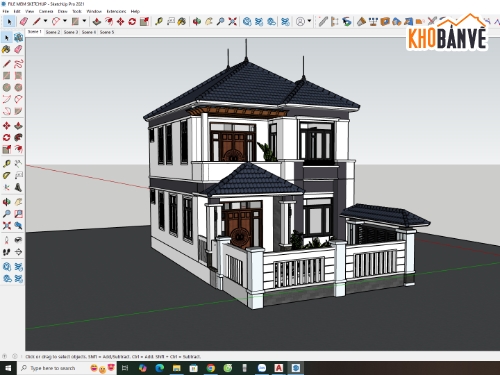
Task: Open Google Chrome from the taskbar
Action: pyautogui.click(x=211, y=368)
